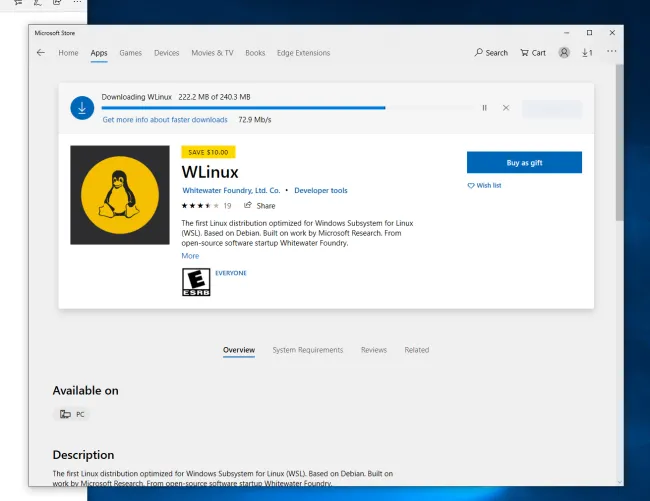The height and width of the screenshot is (501, 650).
Task: Cancel the WLinux download
Action: pyautogui.click(x=506, y=108)
